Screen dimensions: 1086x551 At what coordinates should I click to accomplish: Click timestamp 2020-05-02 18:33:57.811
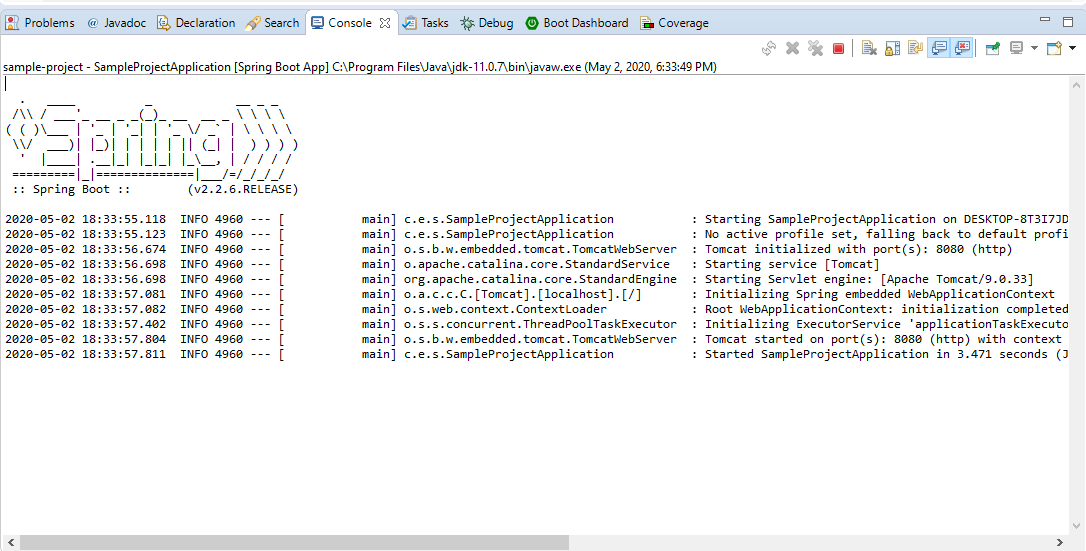(85, 354)
